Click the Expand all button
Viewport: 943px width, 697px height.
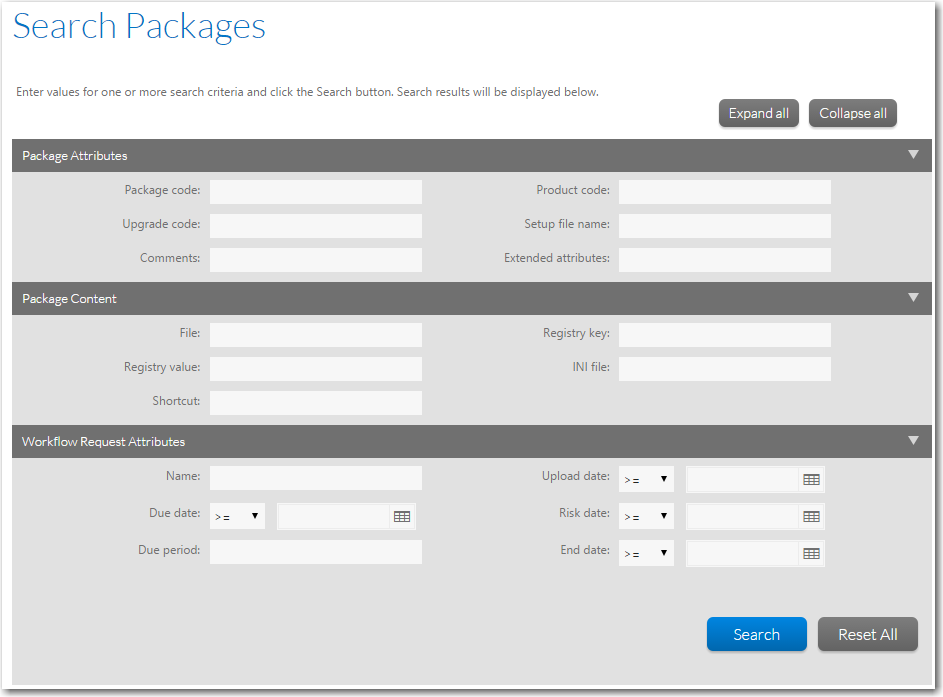[x=758, y=113]
